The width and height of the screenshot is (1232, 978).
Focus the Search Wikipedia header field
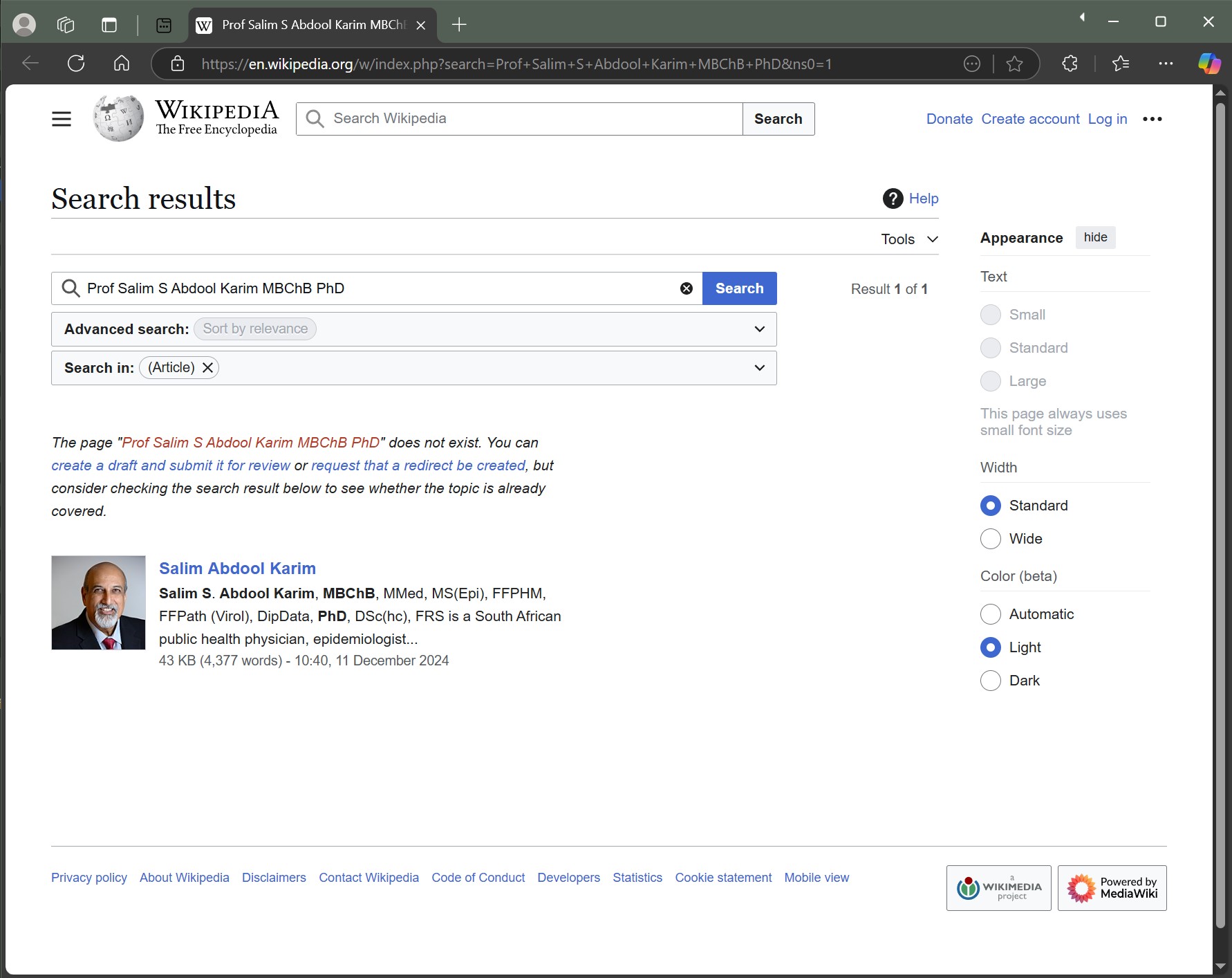point(519,119)
